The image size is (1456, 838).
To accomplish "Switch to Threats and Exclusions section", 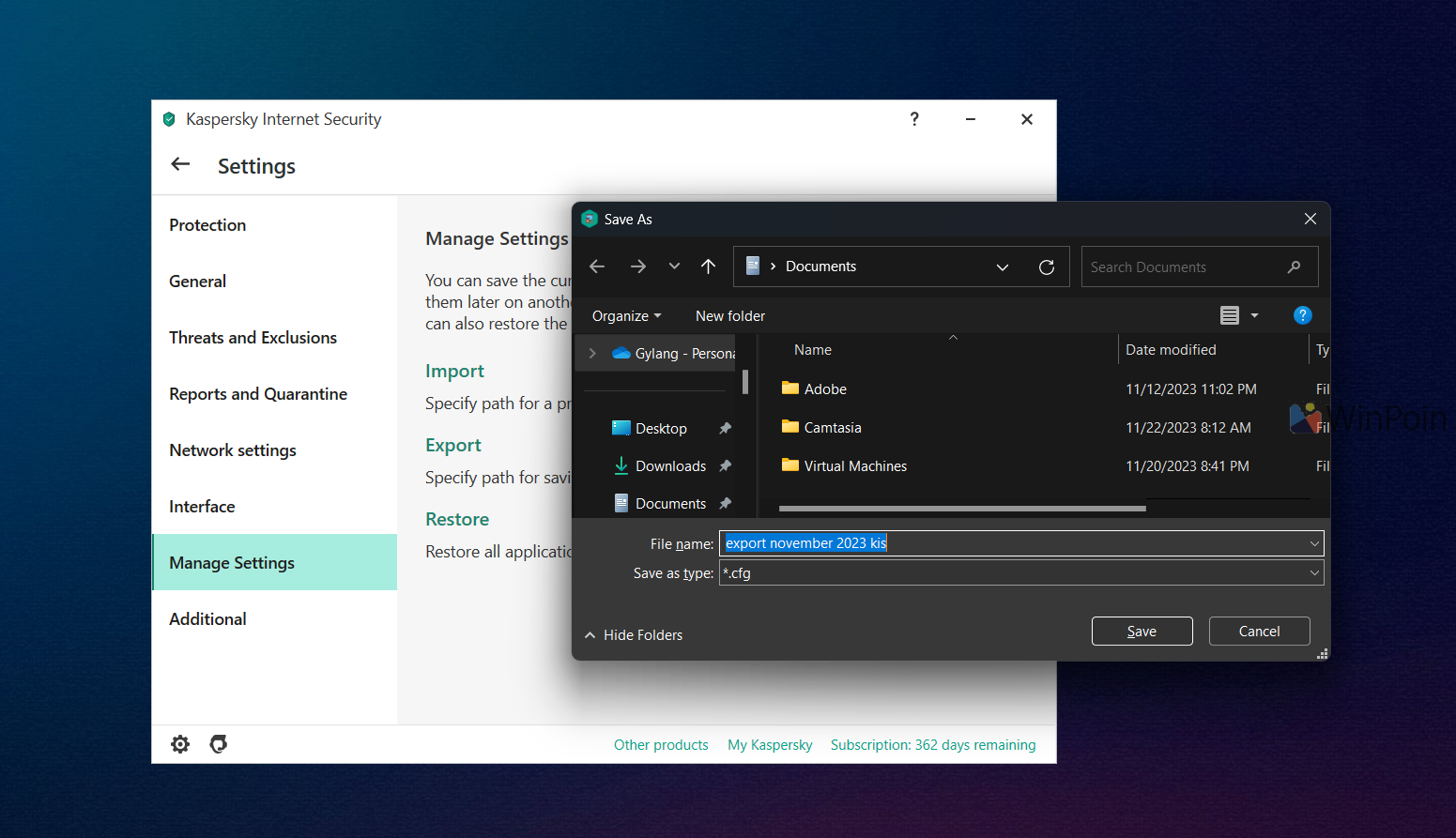I will point(253,338).
